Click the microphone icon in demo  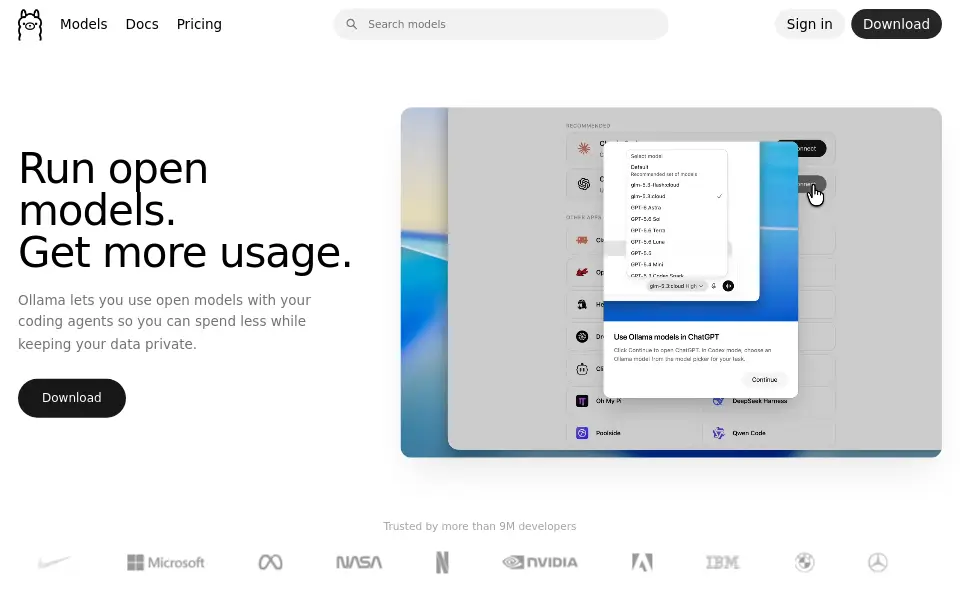pyautogui.click(x=714, y=286)
